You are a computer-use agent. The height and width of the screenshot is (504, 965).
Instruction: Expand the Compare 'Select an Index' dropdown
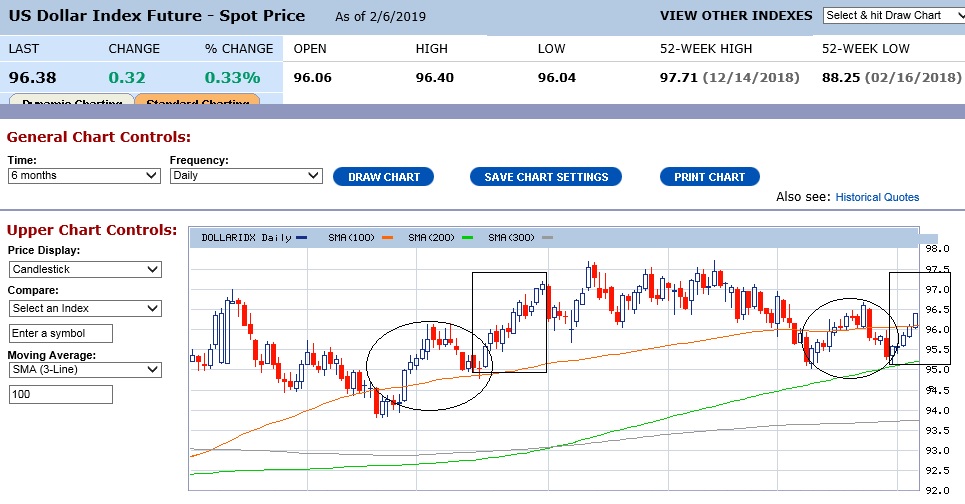[x=85, y=308]
